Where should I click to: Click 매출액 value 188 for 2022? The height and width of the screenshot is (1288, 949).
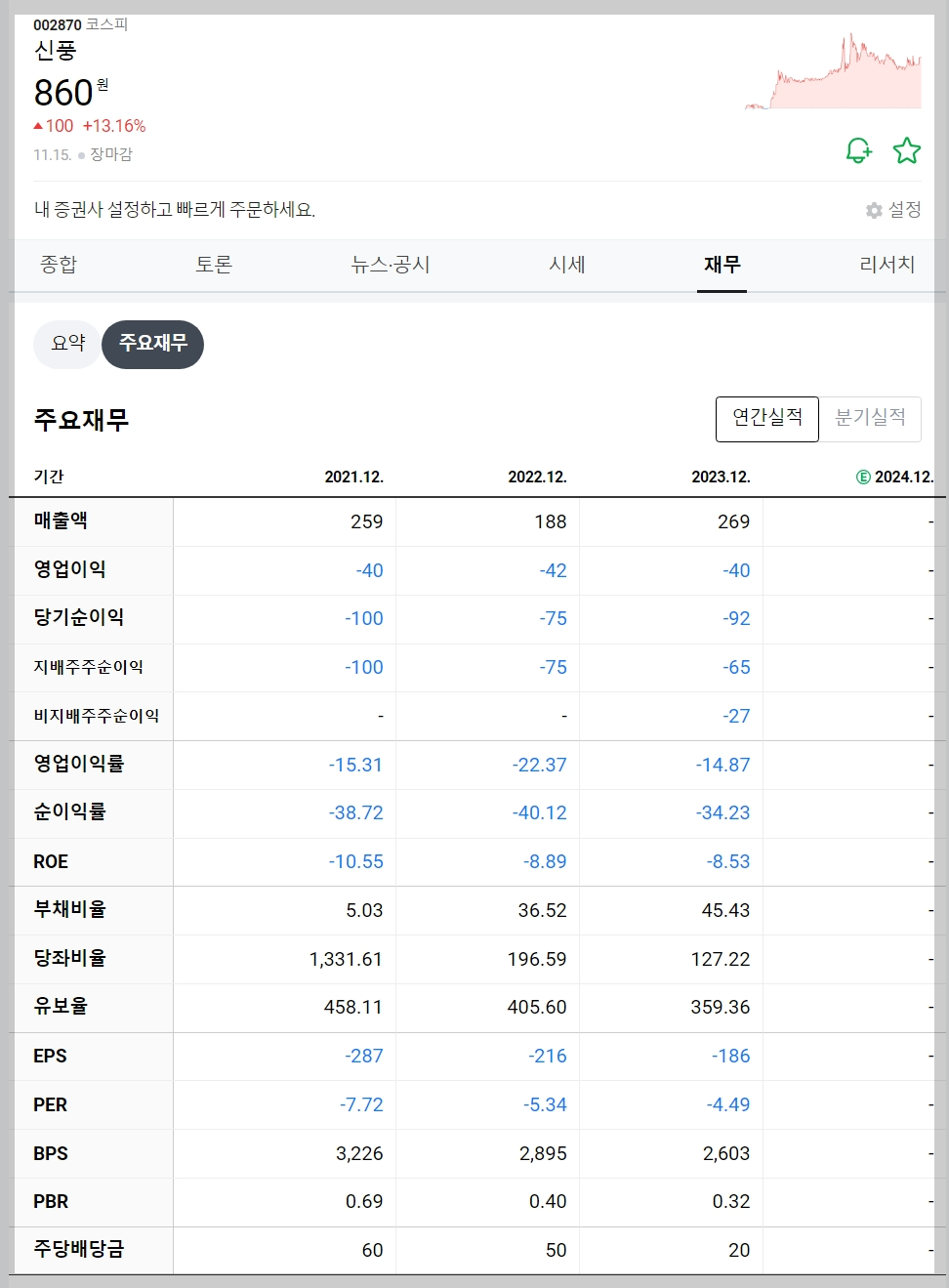click(x=550, y=521)
